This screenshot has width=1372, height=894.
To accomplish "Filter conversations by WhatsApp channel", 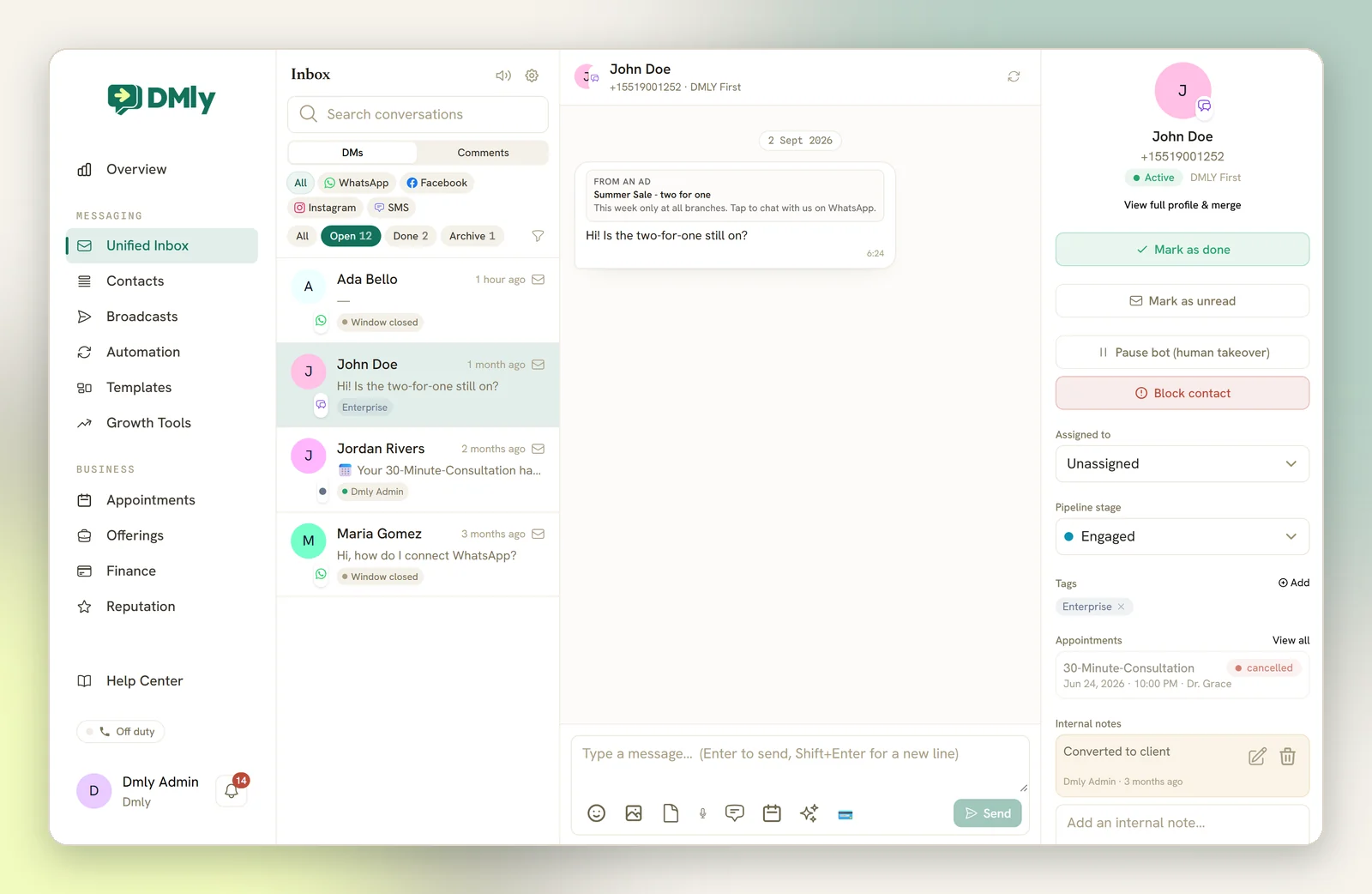I will [357, 183].
